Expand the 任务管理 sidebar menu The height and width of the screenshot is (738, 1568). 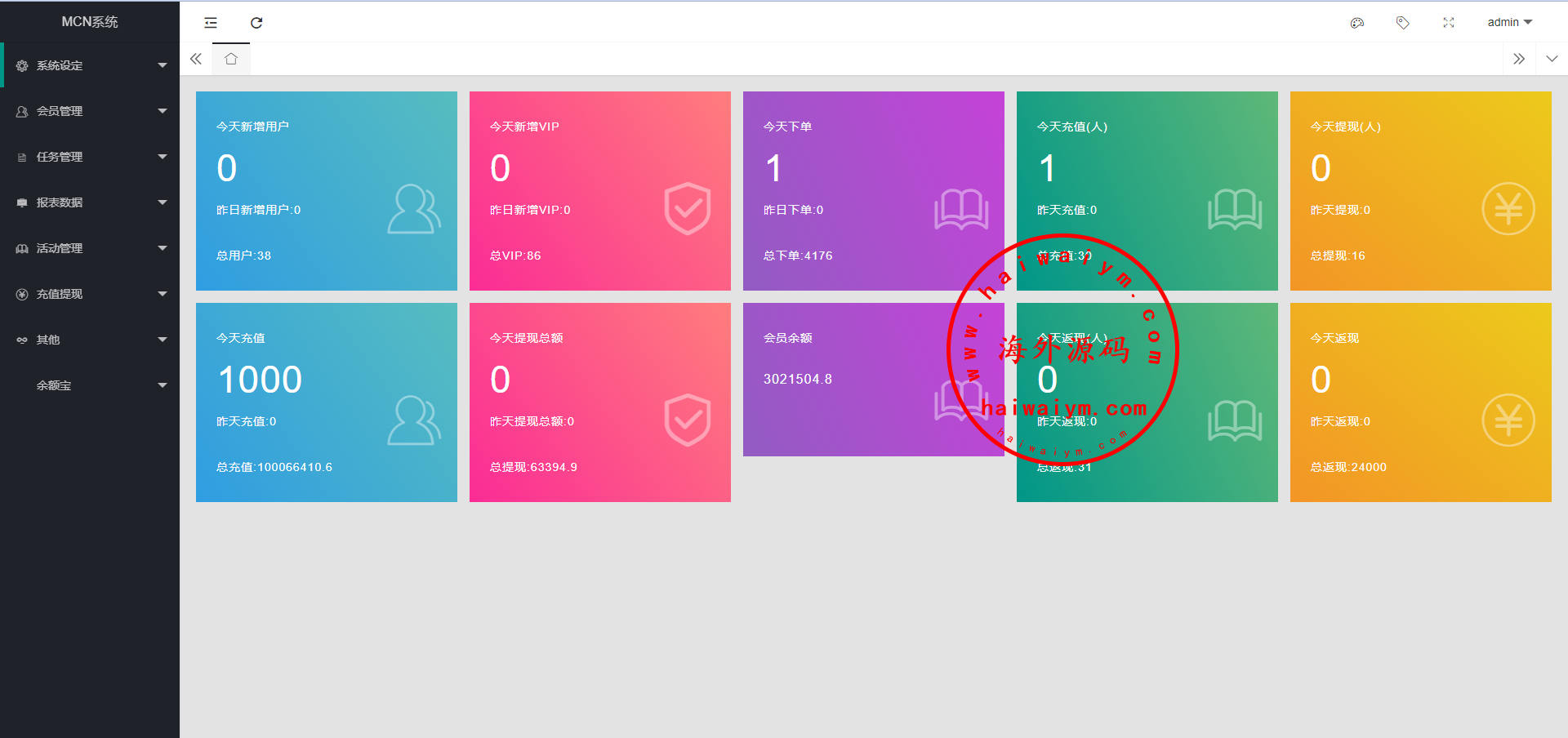(x=90, y=157)
